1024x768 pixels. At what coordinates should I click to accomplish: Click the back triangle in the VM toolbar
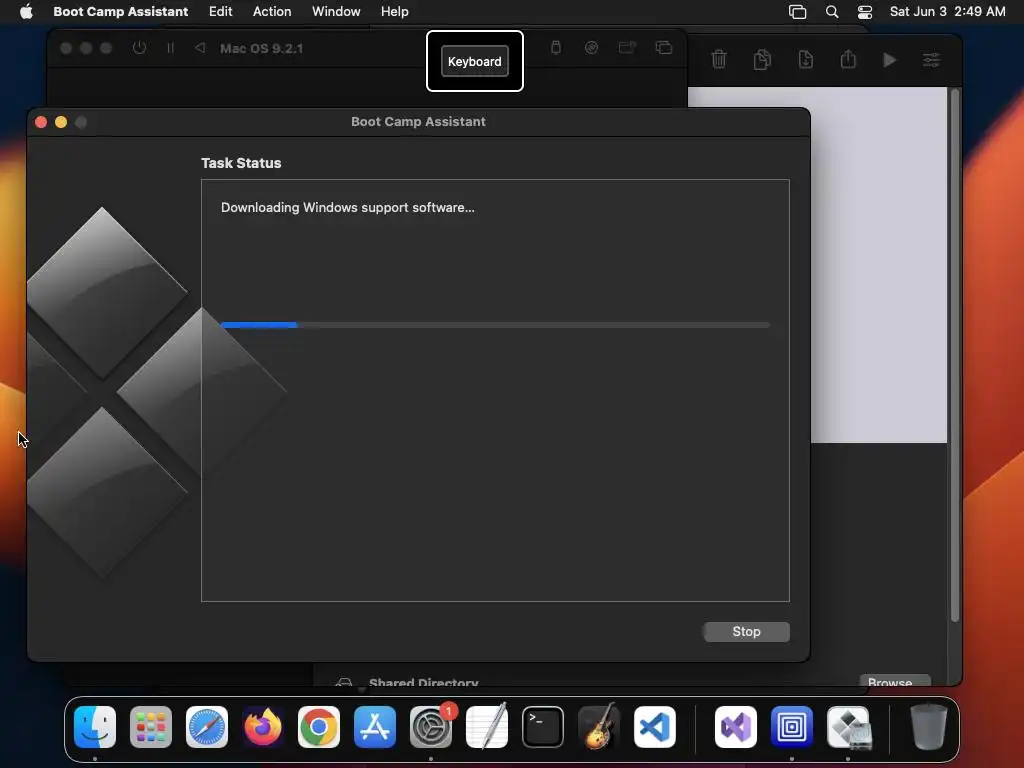[200, 48]
